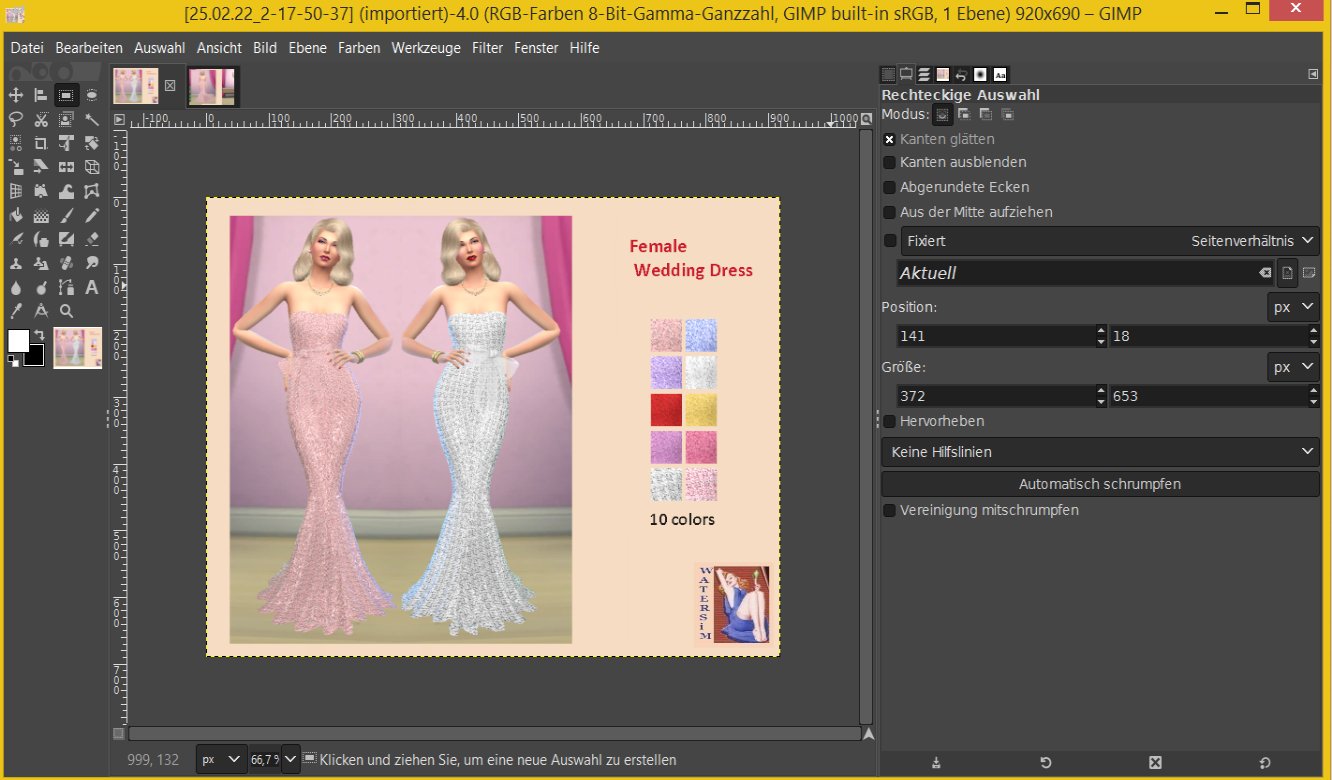1332x780 pixels.
Task: Choose the Bucket Fill tool
Action: pyautogui.click(x=16, y=215)
